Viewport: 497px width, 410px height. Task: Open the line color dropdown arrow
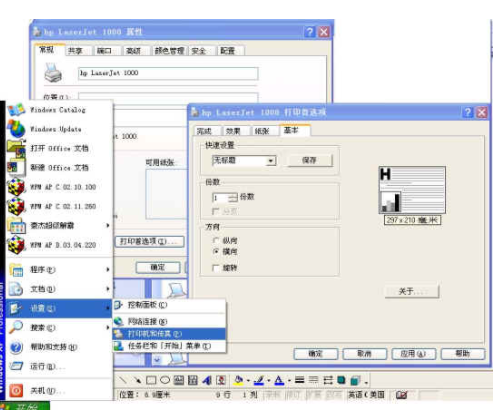268,380
